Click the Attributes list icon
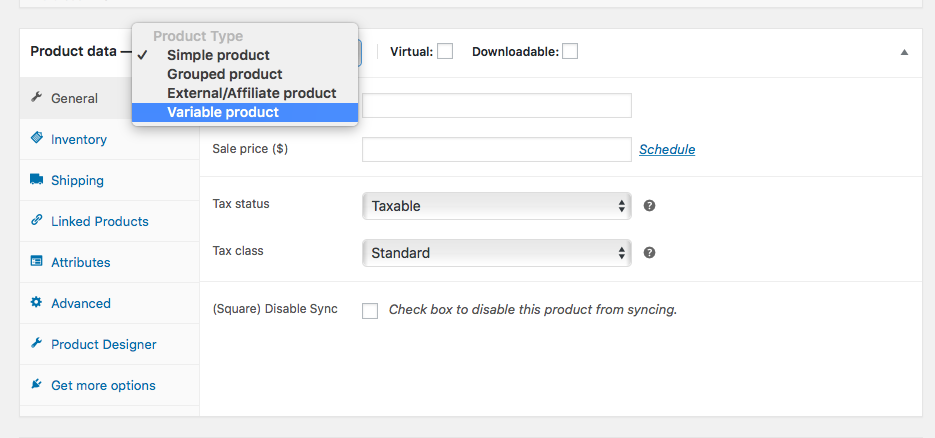 [x=37, y=262]
